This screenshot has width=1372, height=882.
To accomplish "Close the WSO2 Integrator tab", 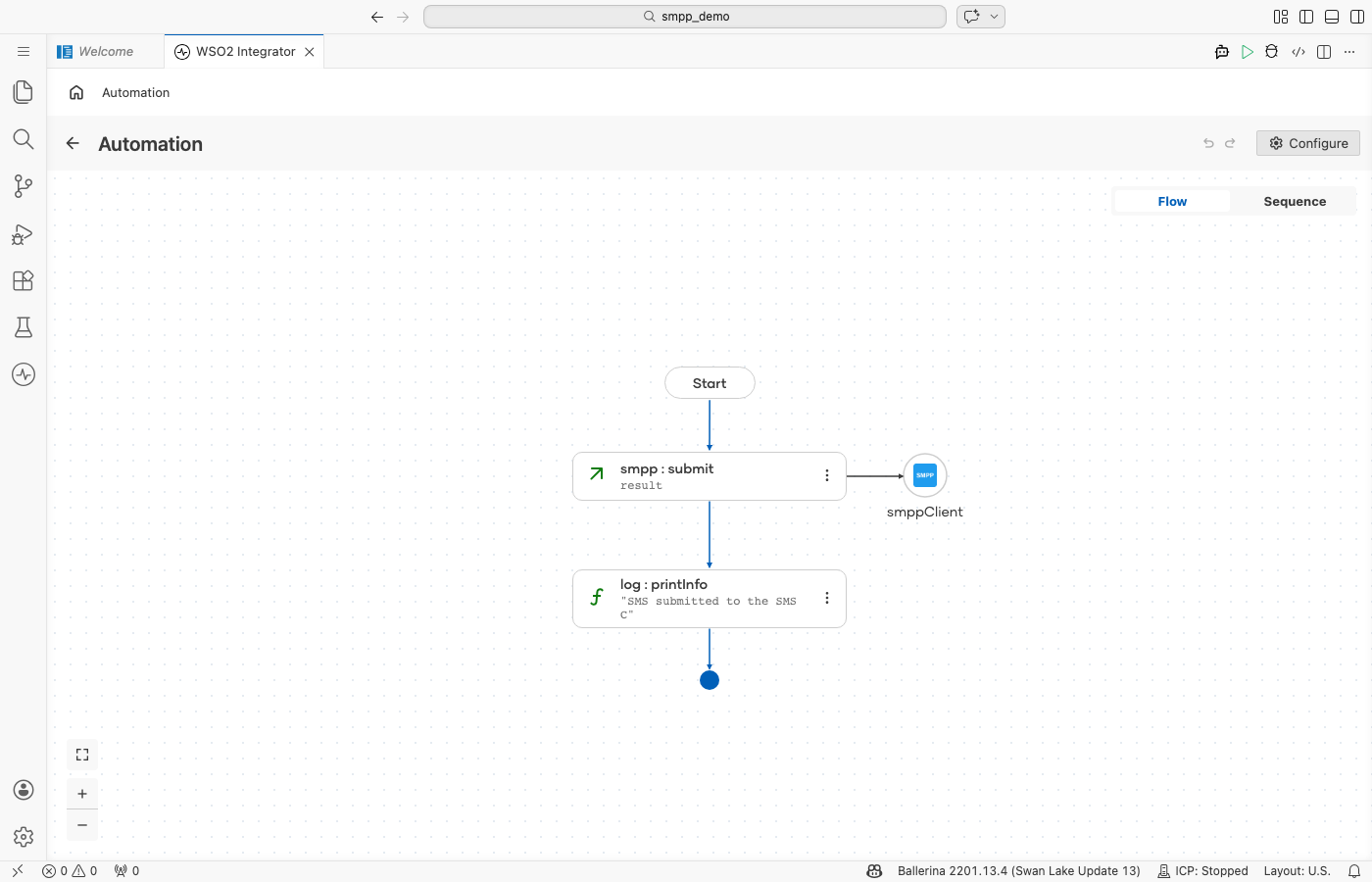I will click(x=310, y=52).
